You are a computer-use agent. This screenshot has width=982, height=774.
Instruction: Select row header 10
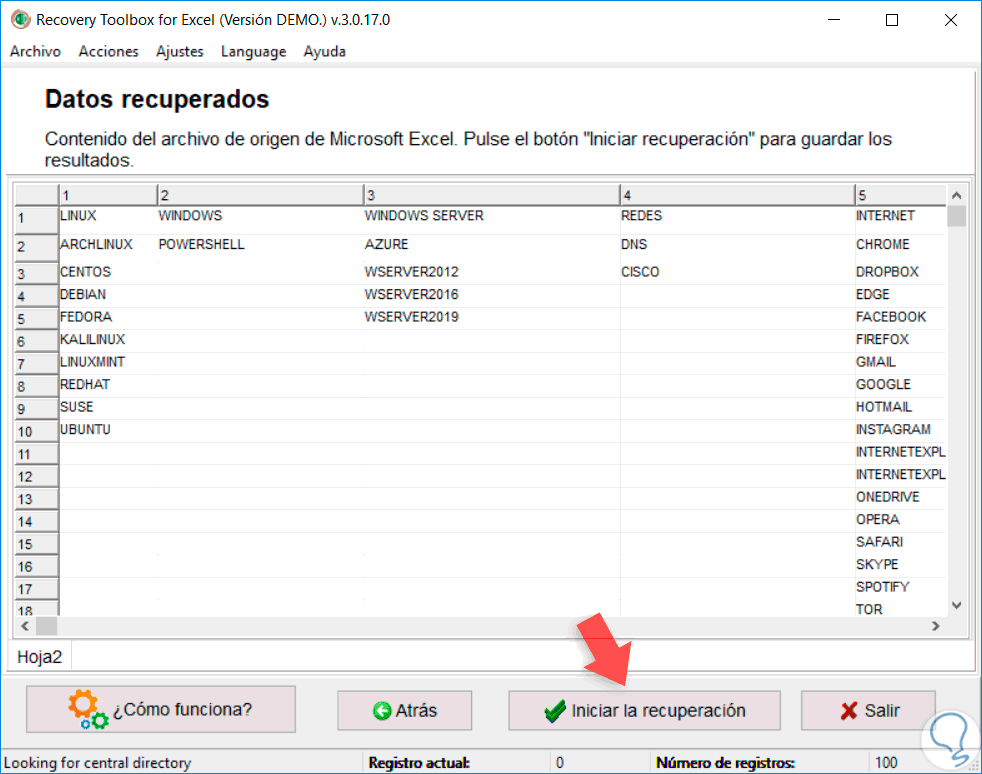click(36, 431)
